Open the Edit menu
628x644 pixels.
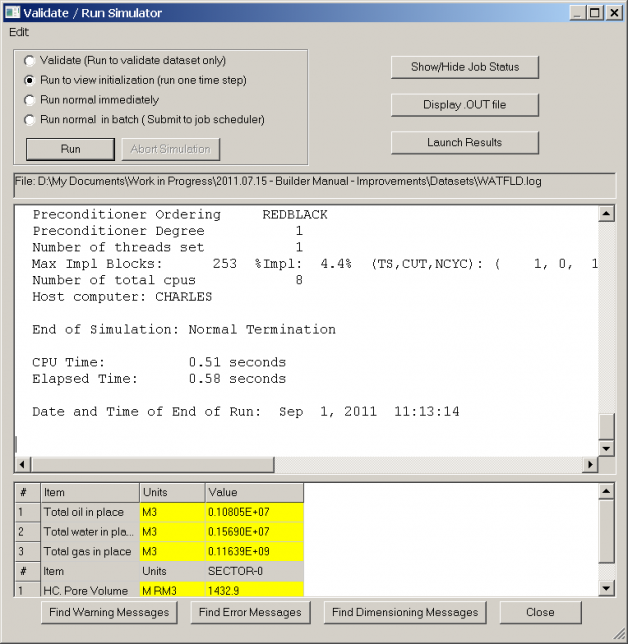pos(19,32)
